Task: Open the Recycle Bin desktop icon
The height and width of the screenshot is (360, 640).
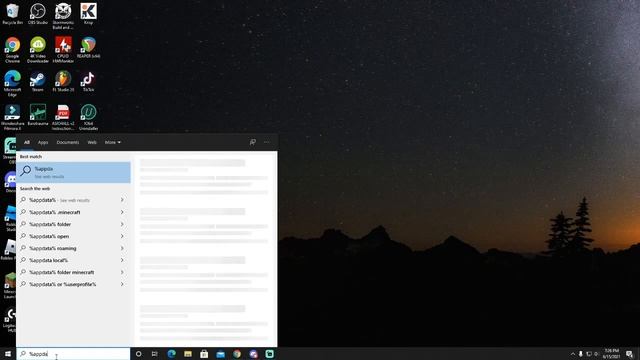Action: 12,14
